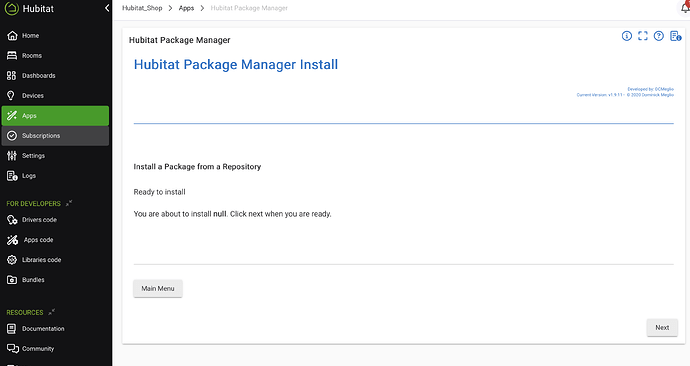
Task: Click the Drivers code icon
Action: tap(12, 220)
